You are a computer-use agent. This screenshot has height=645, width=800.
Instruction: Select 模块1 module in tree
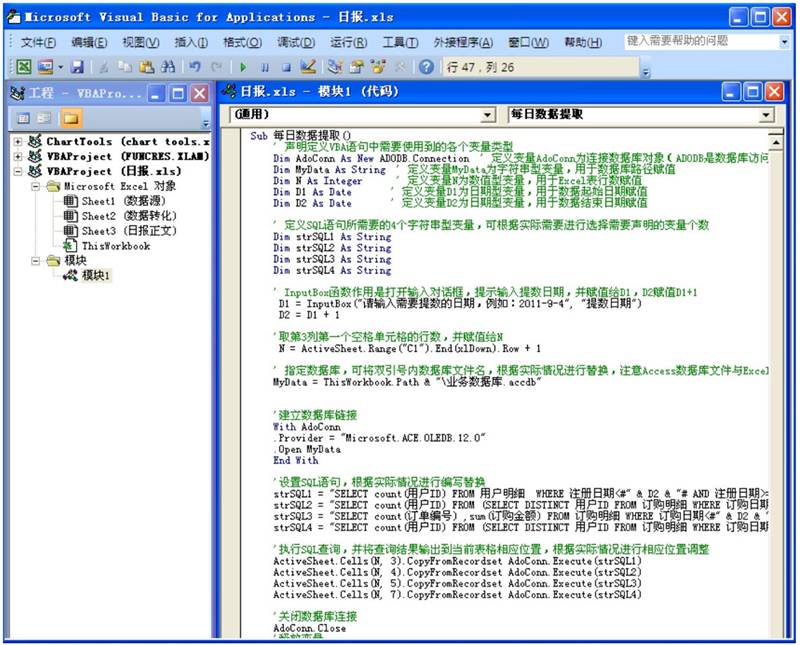(x=96, y=275)
